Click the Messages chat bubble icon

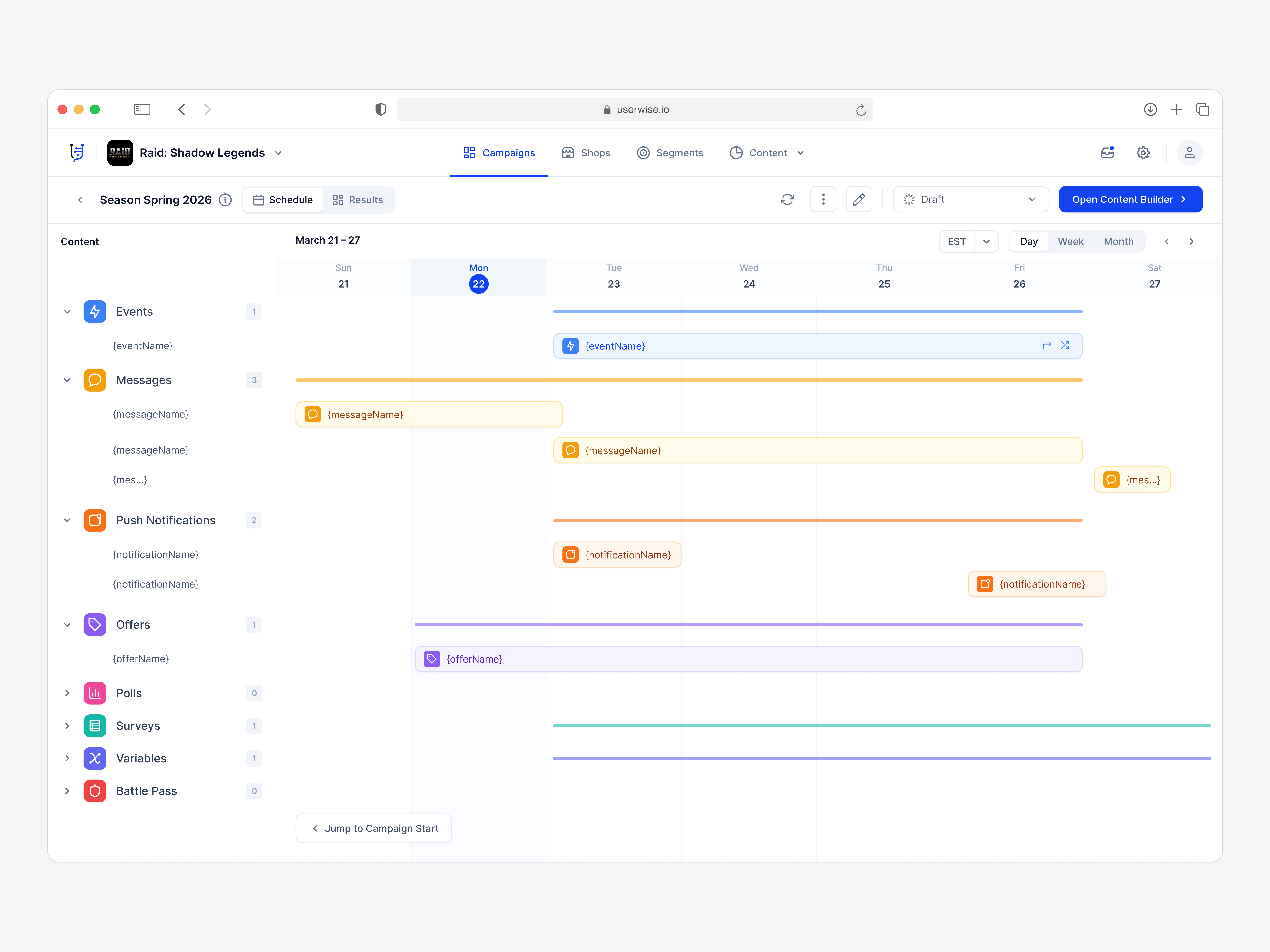pos(95,380)
